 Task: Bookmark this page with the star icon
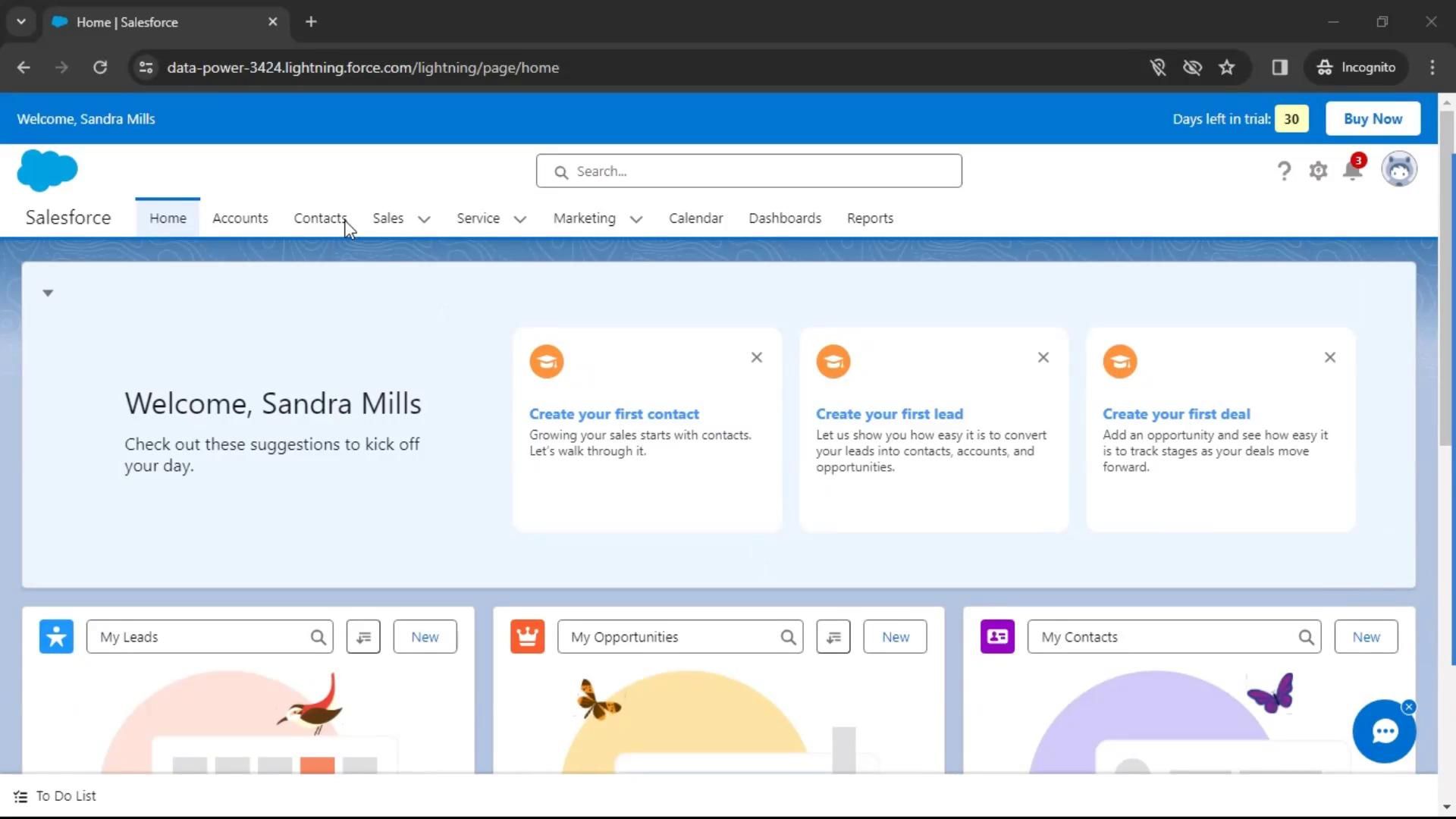click(1226, 67)
